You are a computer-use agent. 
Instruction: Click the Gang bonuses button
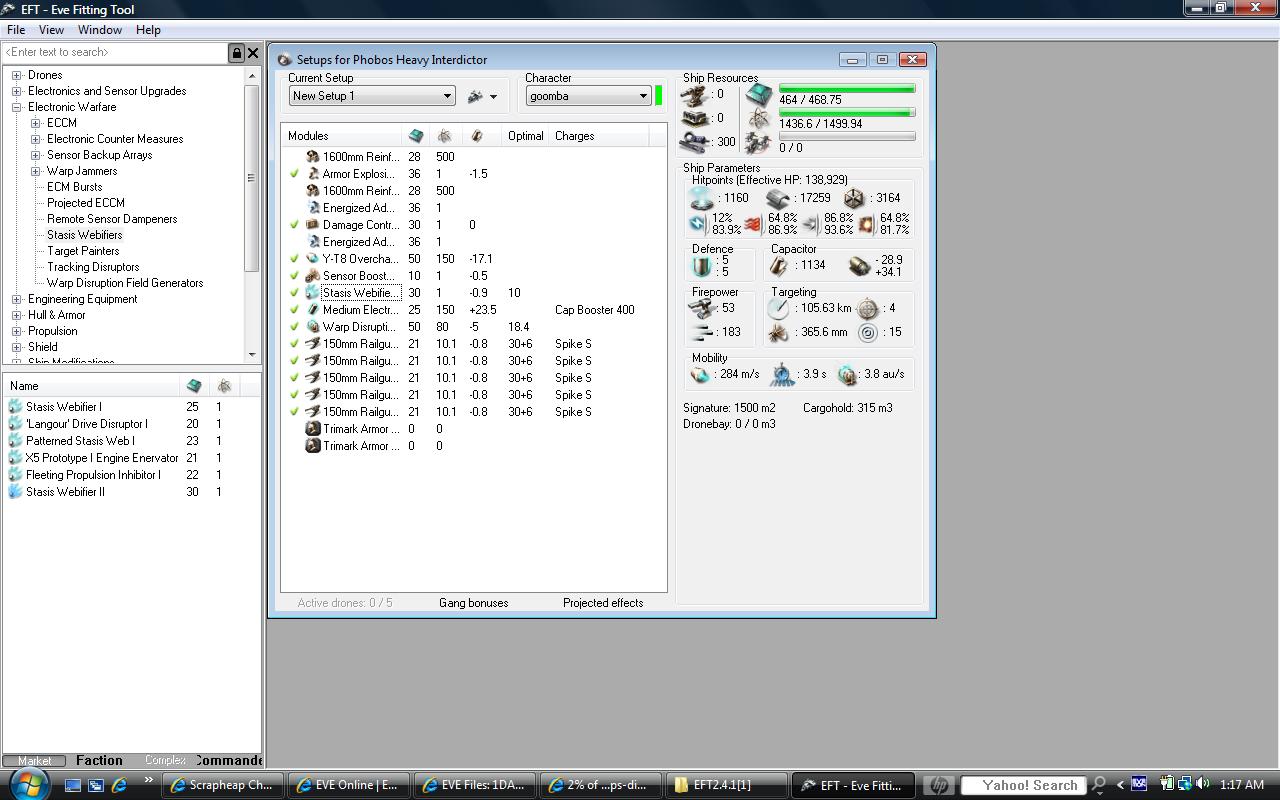(x=473, y=603)
